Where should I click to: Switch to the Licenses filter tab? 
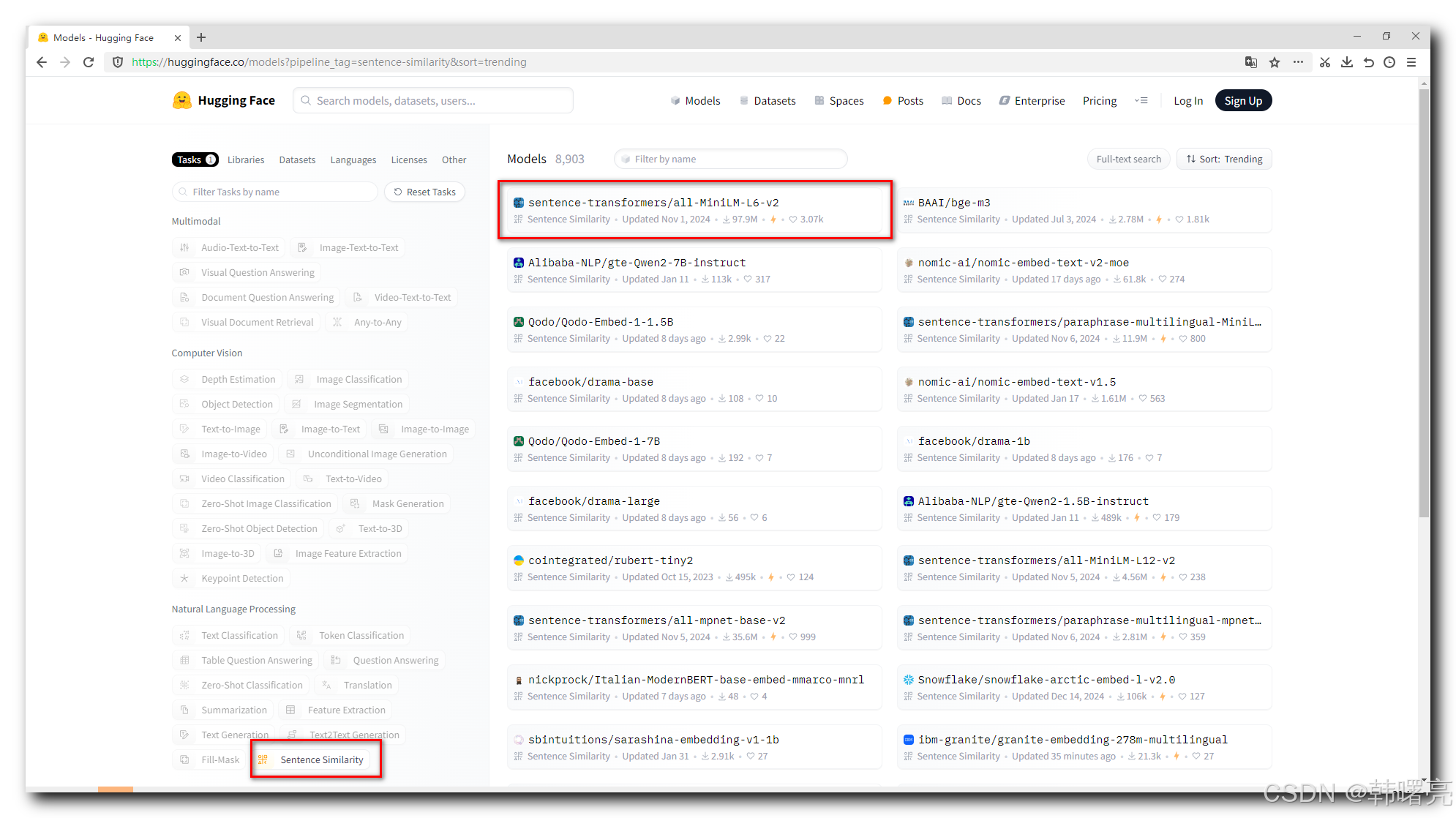[408, 160]
